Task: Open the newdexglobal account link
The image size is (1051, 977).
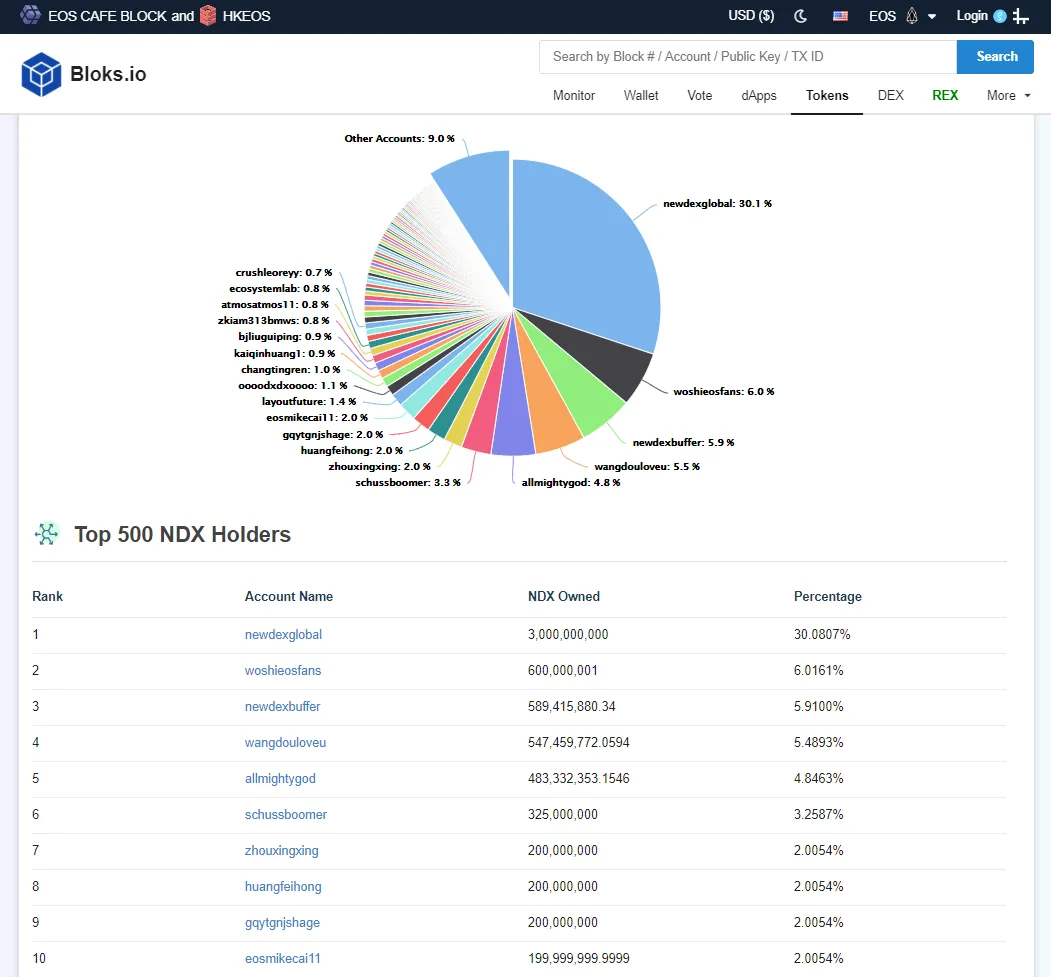Action: click(x=283, y=635)
